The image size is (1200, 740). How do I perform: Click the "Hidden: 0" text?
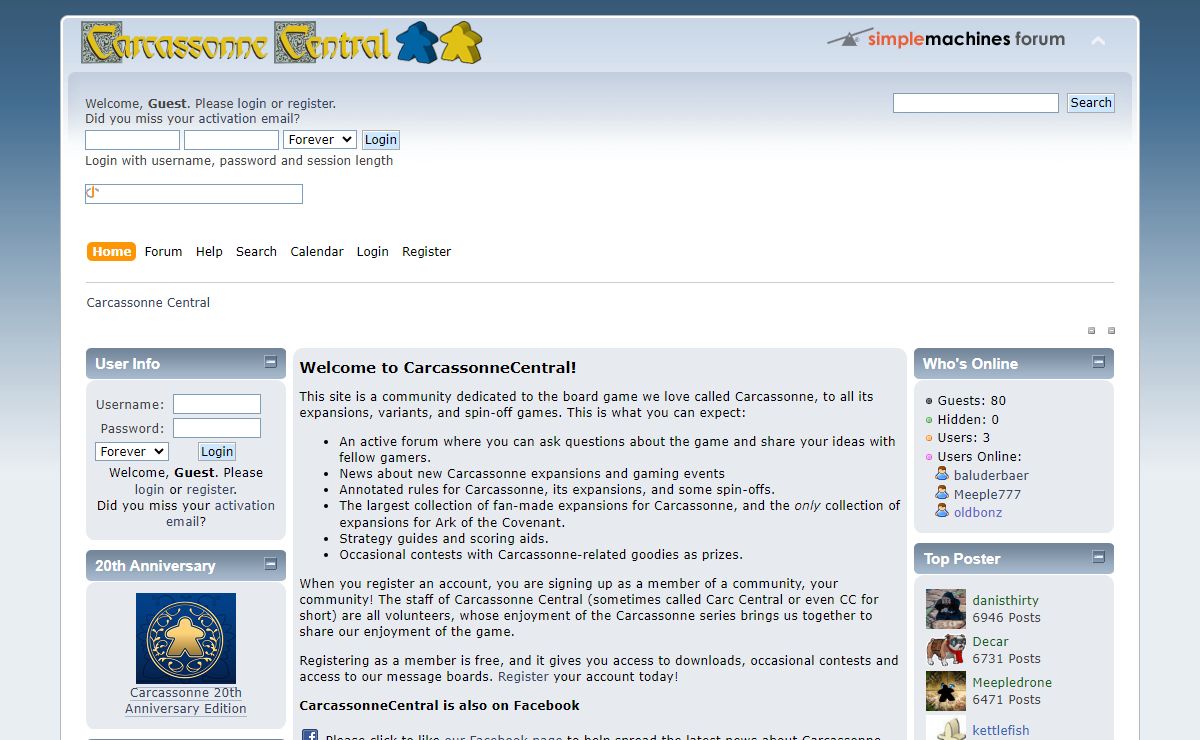coord(968,420)
